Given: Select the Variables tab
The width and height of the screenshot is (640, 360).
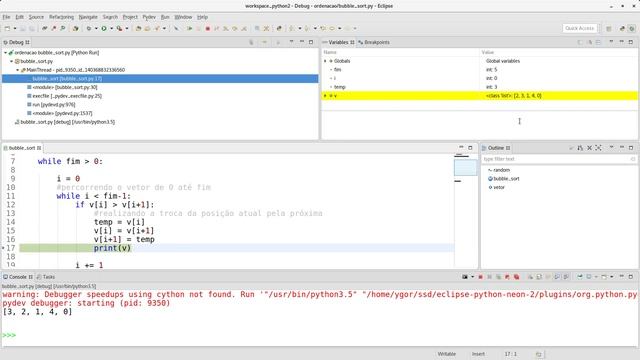Looking at the screenshot, I should [338, 42].
